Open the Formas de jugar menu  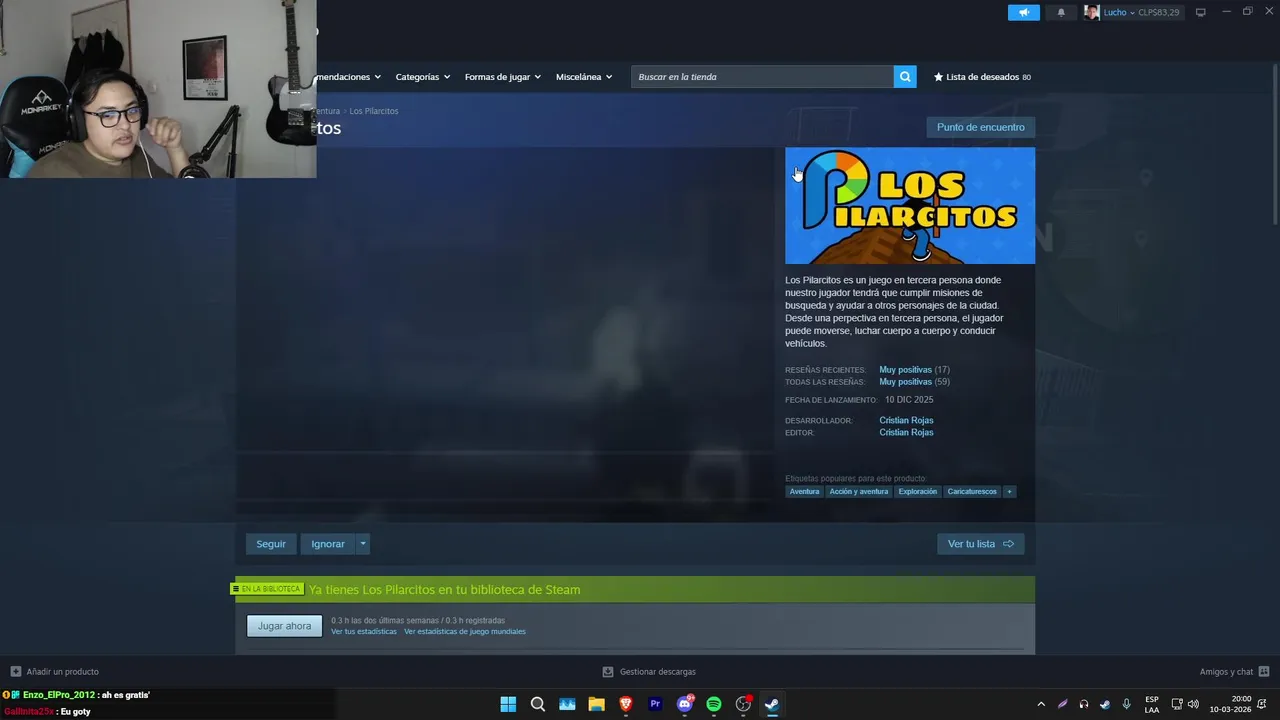pos(502,77)
